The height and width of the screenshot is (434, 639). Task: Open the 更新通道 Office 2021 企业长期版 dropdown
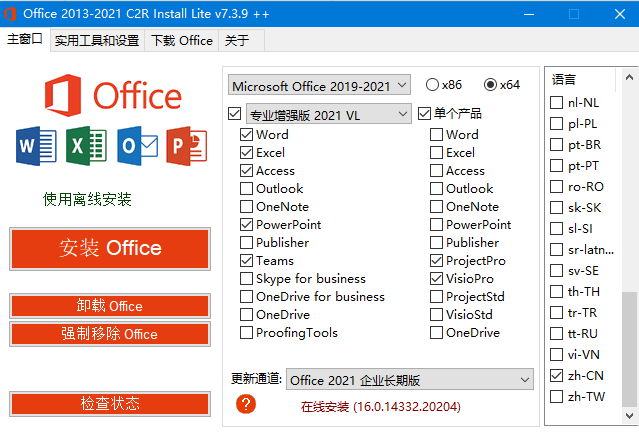click(x=410, y=379)
